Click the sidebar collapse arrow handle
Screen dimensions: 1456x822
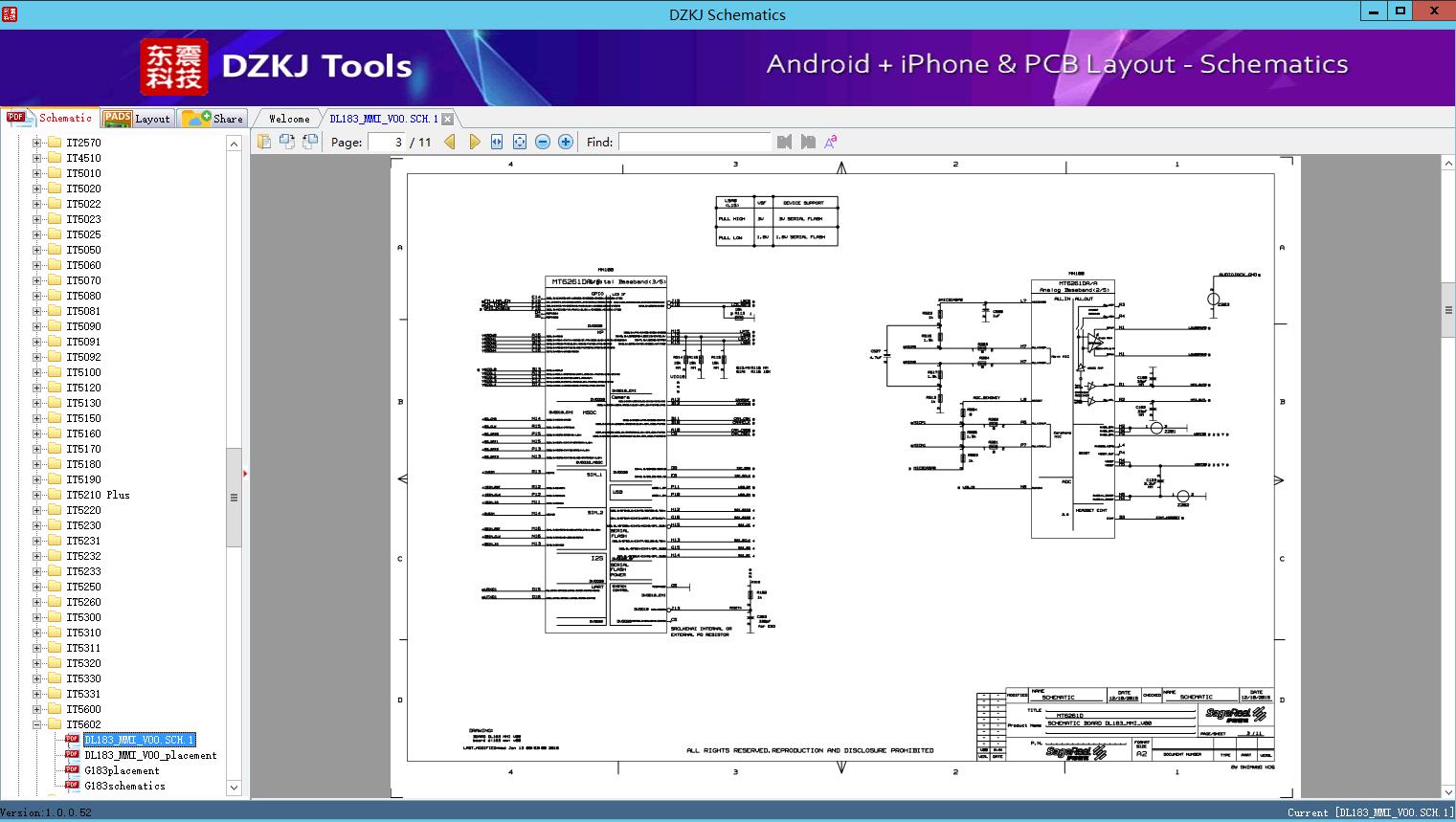click(x=245, y=473)
